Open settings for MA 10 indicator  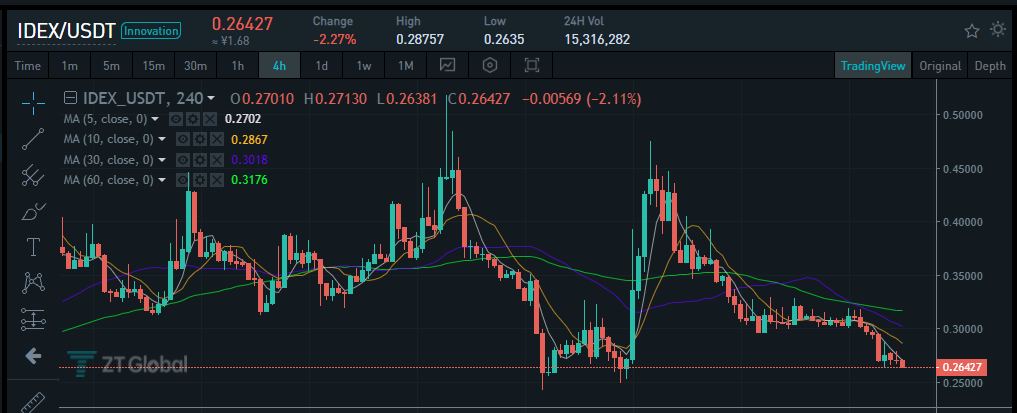(x=200, y=139)
